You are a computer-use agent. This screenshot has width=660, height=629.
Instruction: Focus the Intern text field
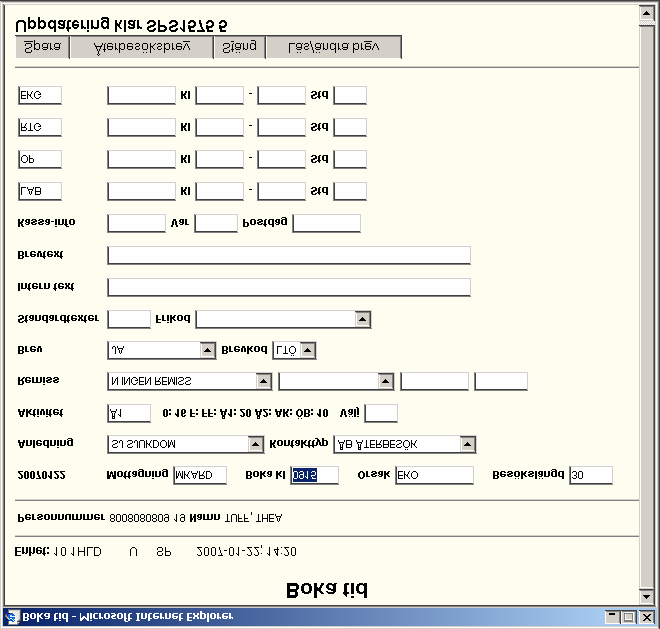pos(289,287)
